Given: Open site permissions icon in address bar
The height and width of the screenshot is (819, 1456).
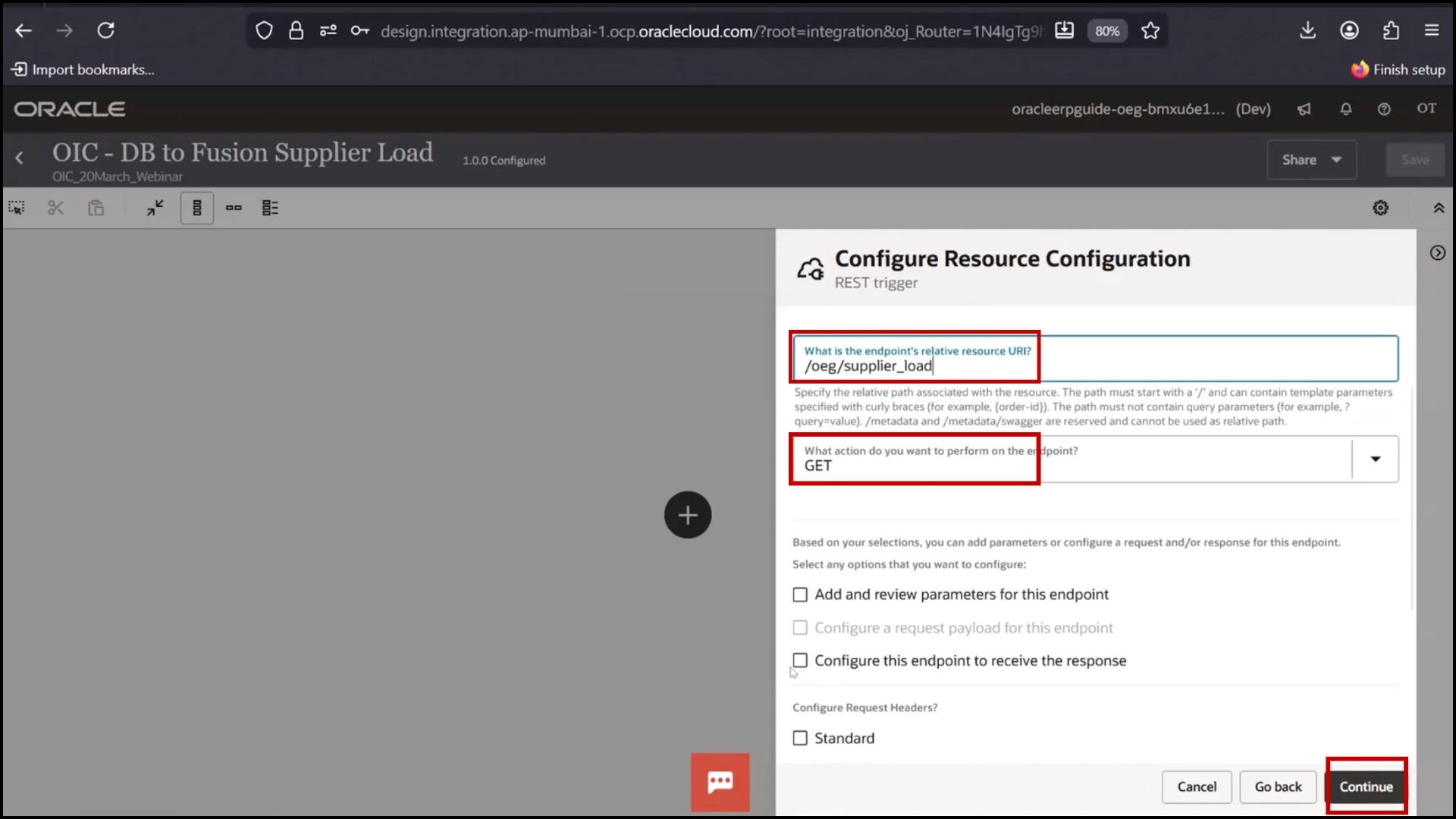Looking at the screenshot, I should click(328, 31).
